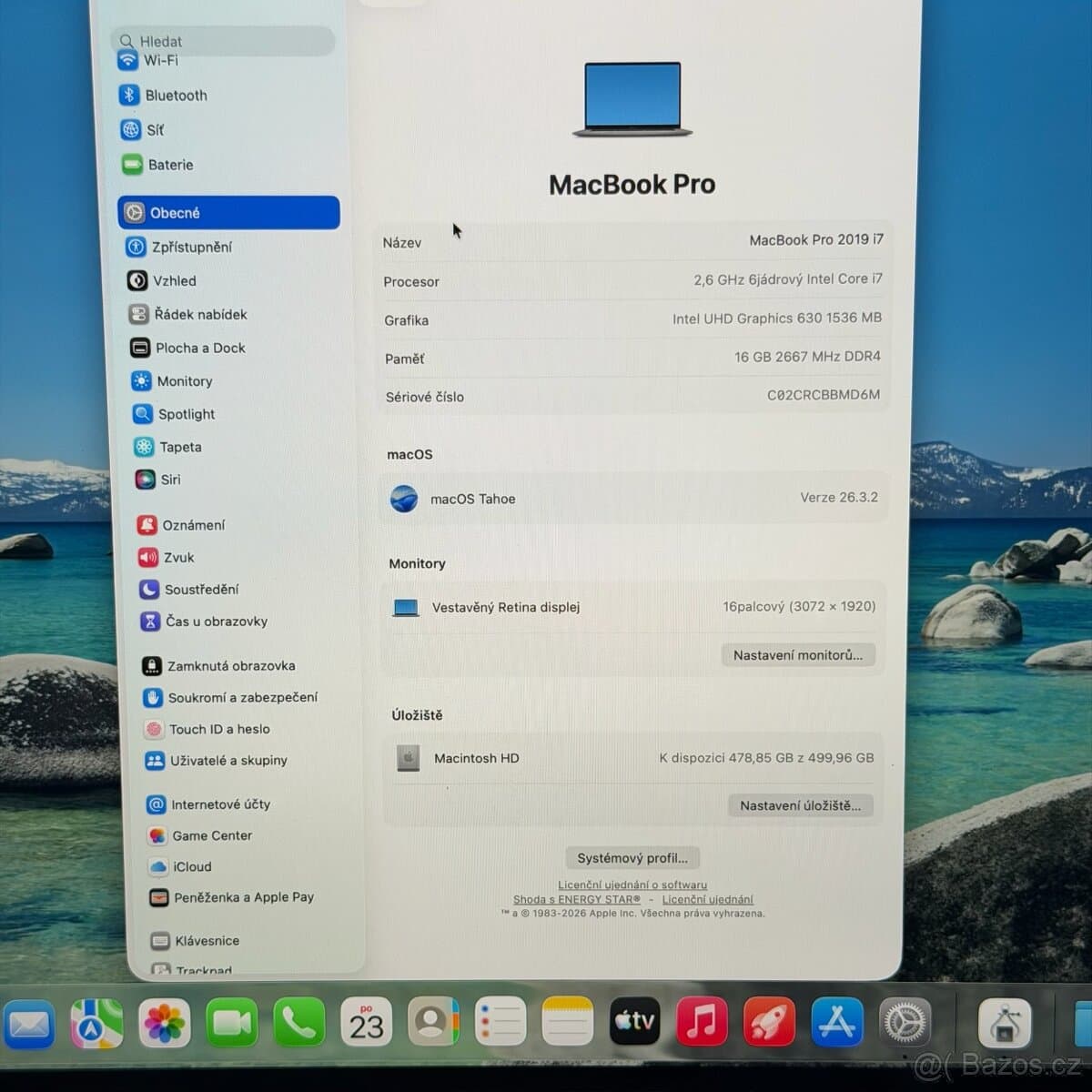Open Touch ID a heslo settings
The height and width of the screenshot is (1092, 1092).
207,729
